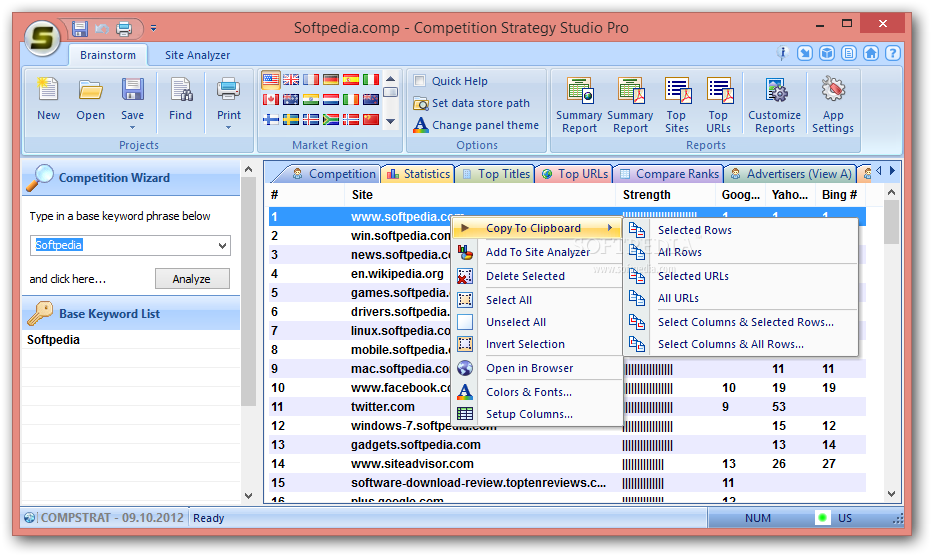Choose Add To Site Analyzer from context menu
The height and width of the screenshot is (556, 932).
pyautogui.click(x=538, y=252)
